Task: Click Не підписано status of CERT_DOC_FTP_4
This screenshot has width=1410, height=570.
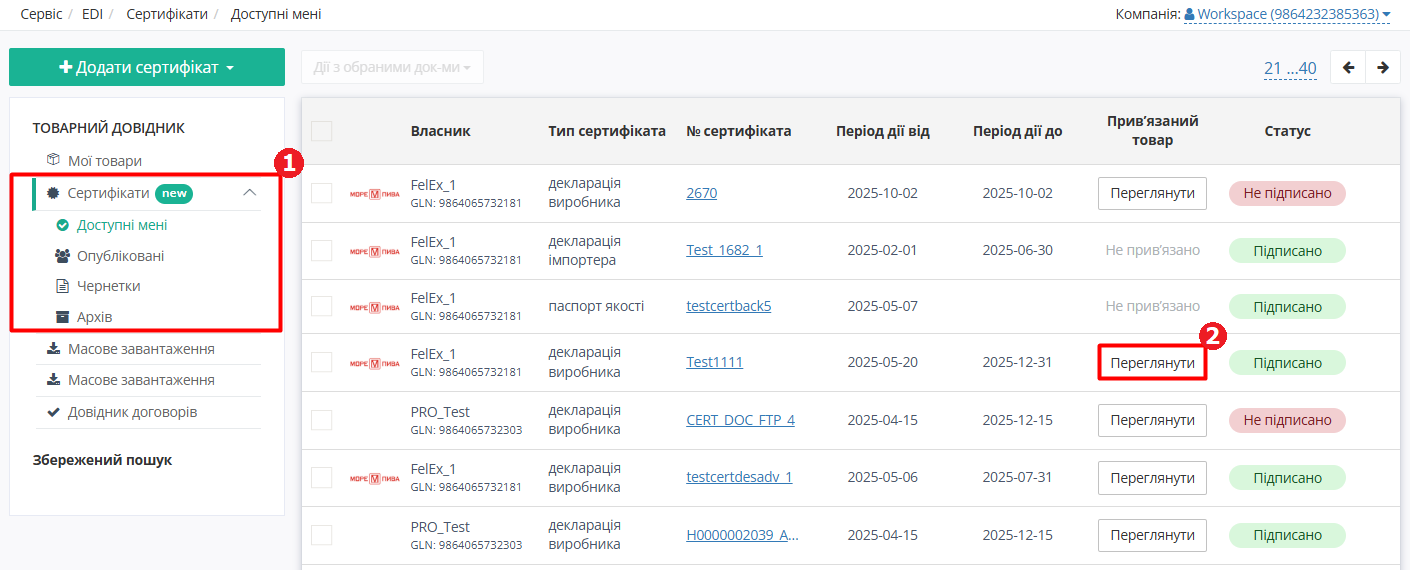Action: (x=1287, y=420)
